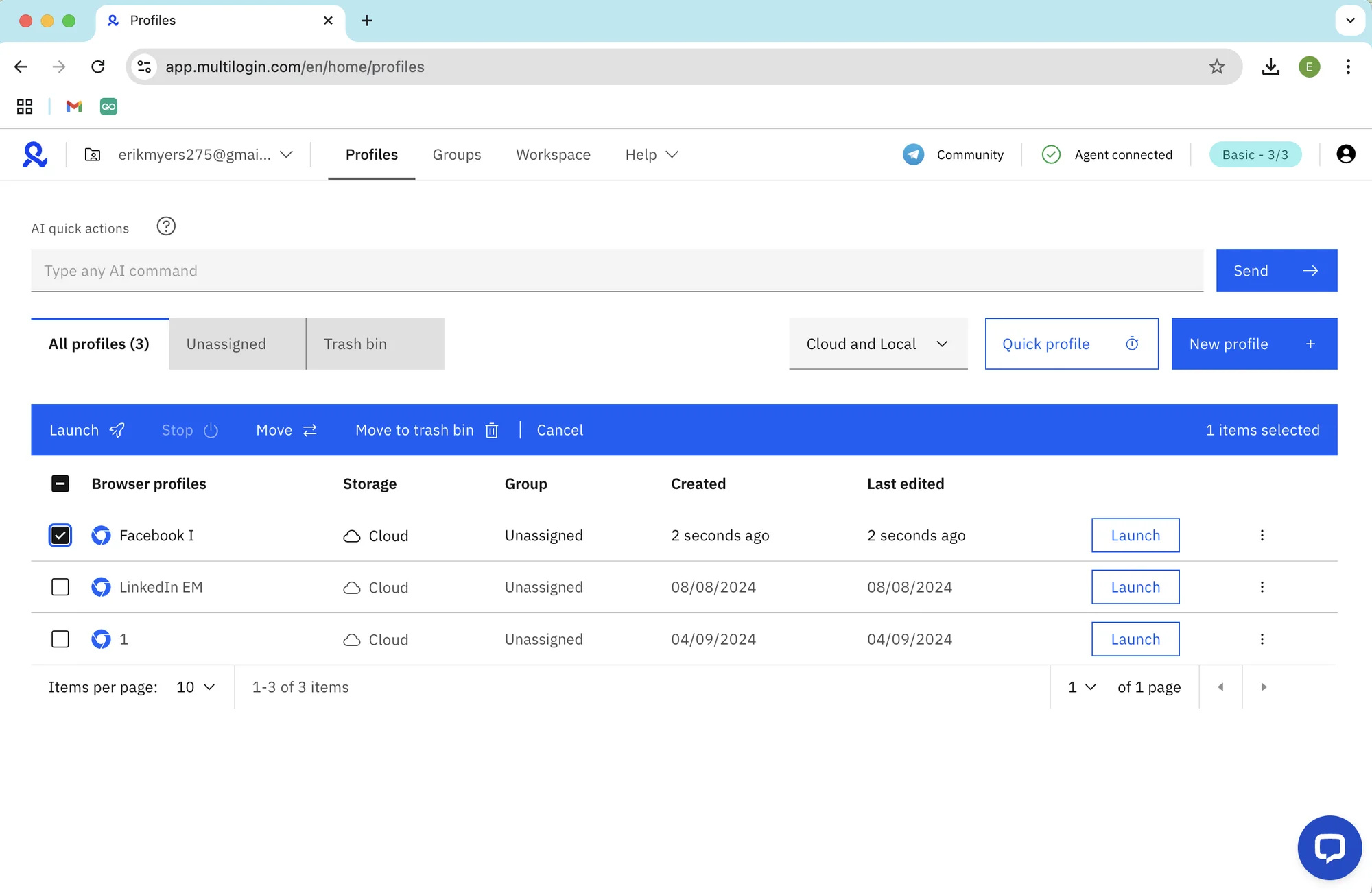1372x893 pixels.
Task: Open the user account avatar icon
Action: [x=1345, y=154]
